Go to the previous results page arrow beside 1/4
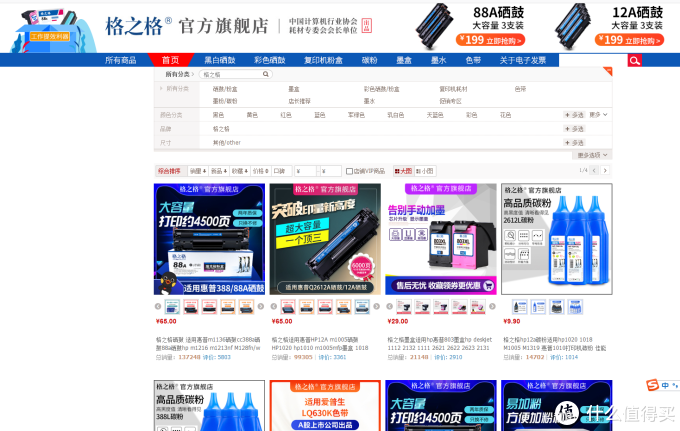This screenshot has width=680, height=431. [594, 170]
